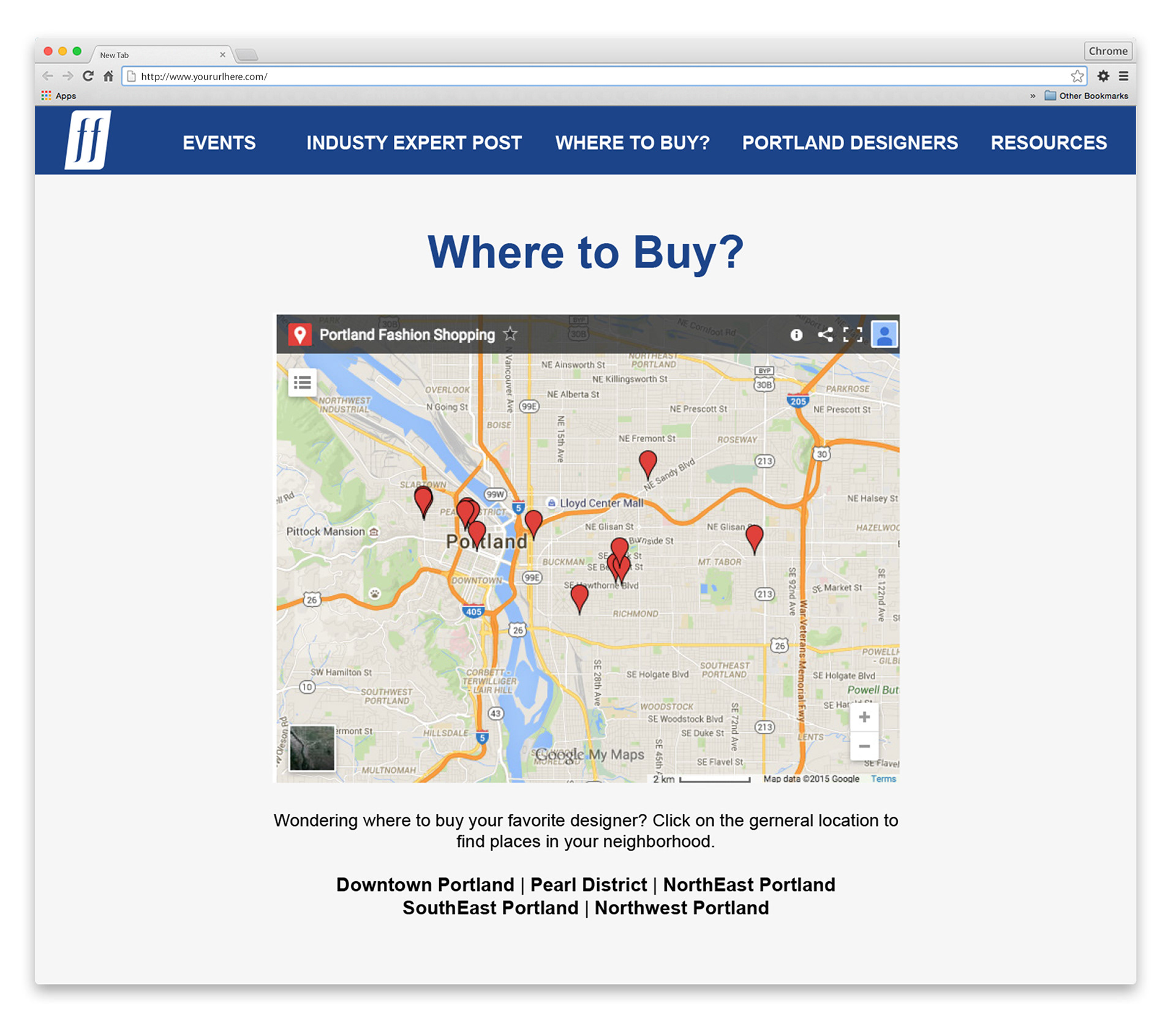Star the Portland Fashion Shopping map
Screen dimensions: 1176x1022
pyautogui.click(x=510, y=334)
